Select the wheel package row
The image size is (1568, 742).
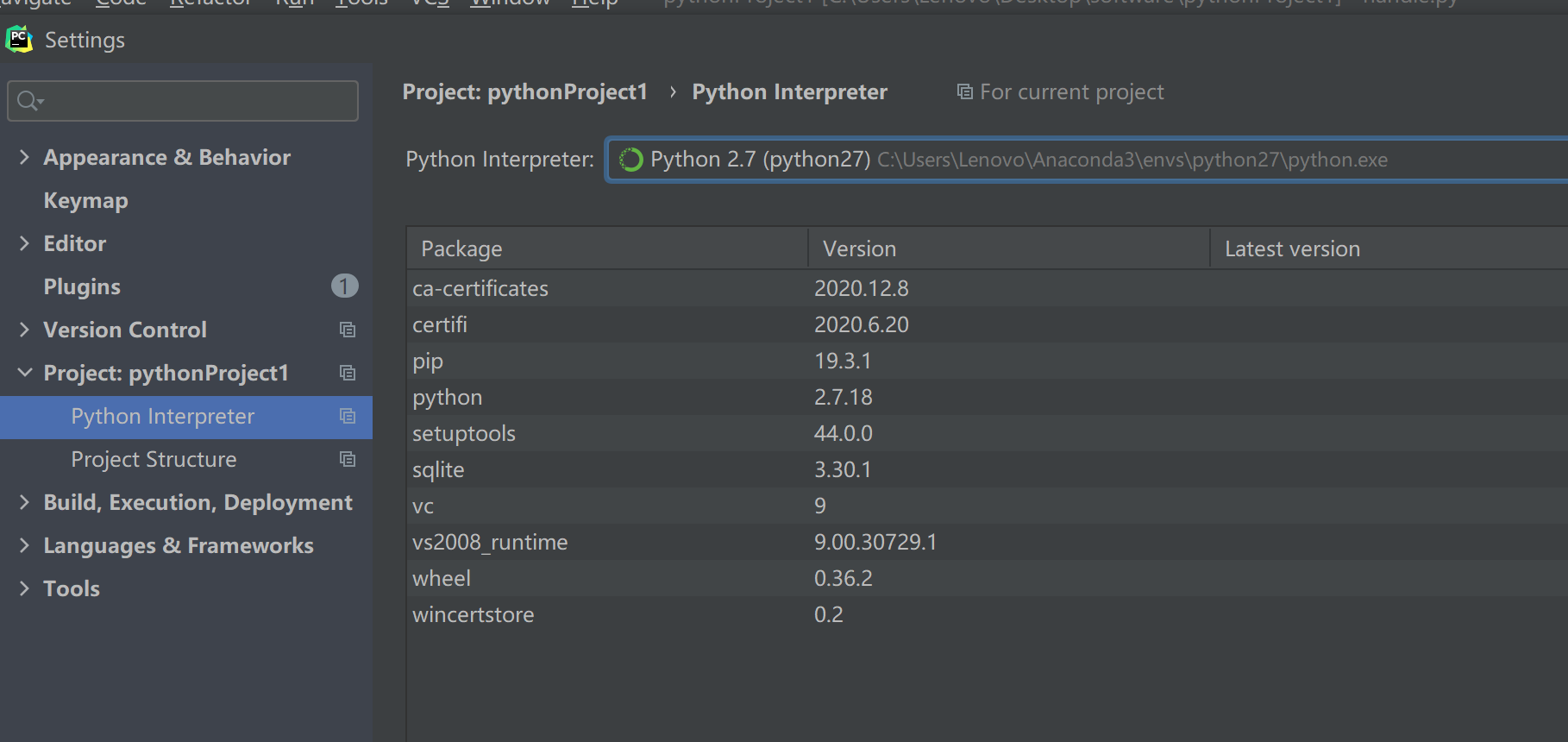988,578
